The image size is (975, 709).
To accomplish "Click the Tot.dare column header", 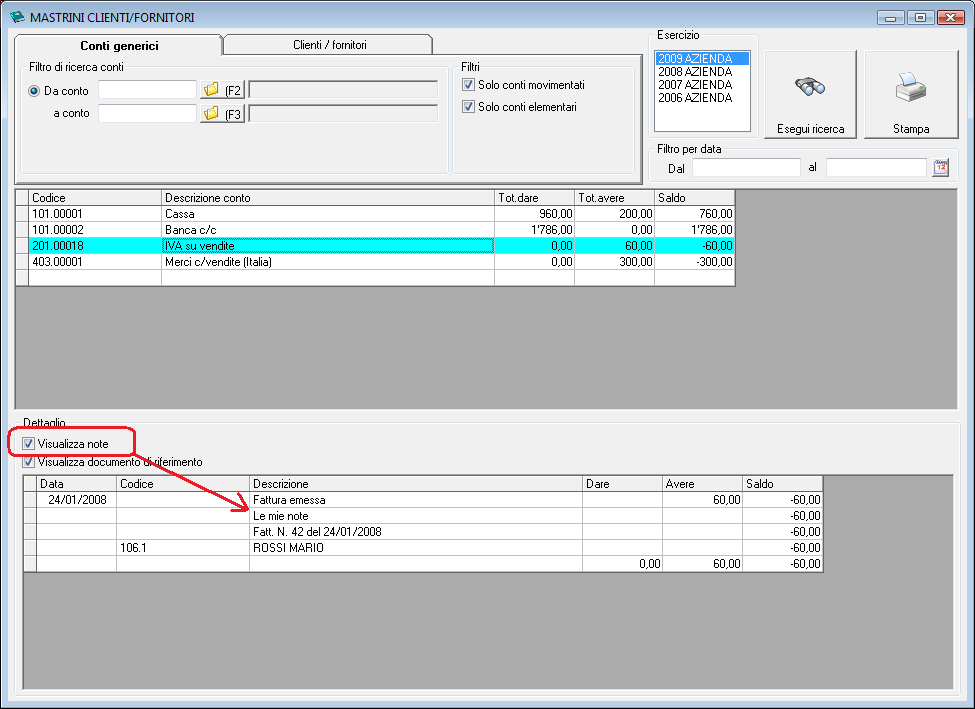I will tap(534, 198).
